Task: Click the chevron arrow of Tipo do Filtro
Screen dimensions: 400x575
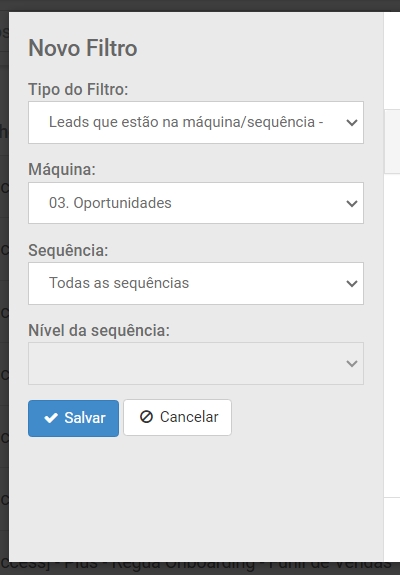Action: (352, 122)
